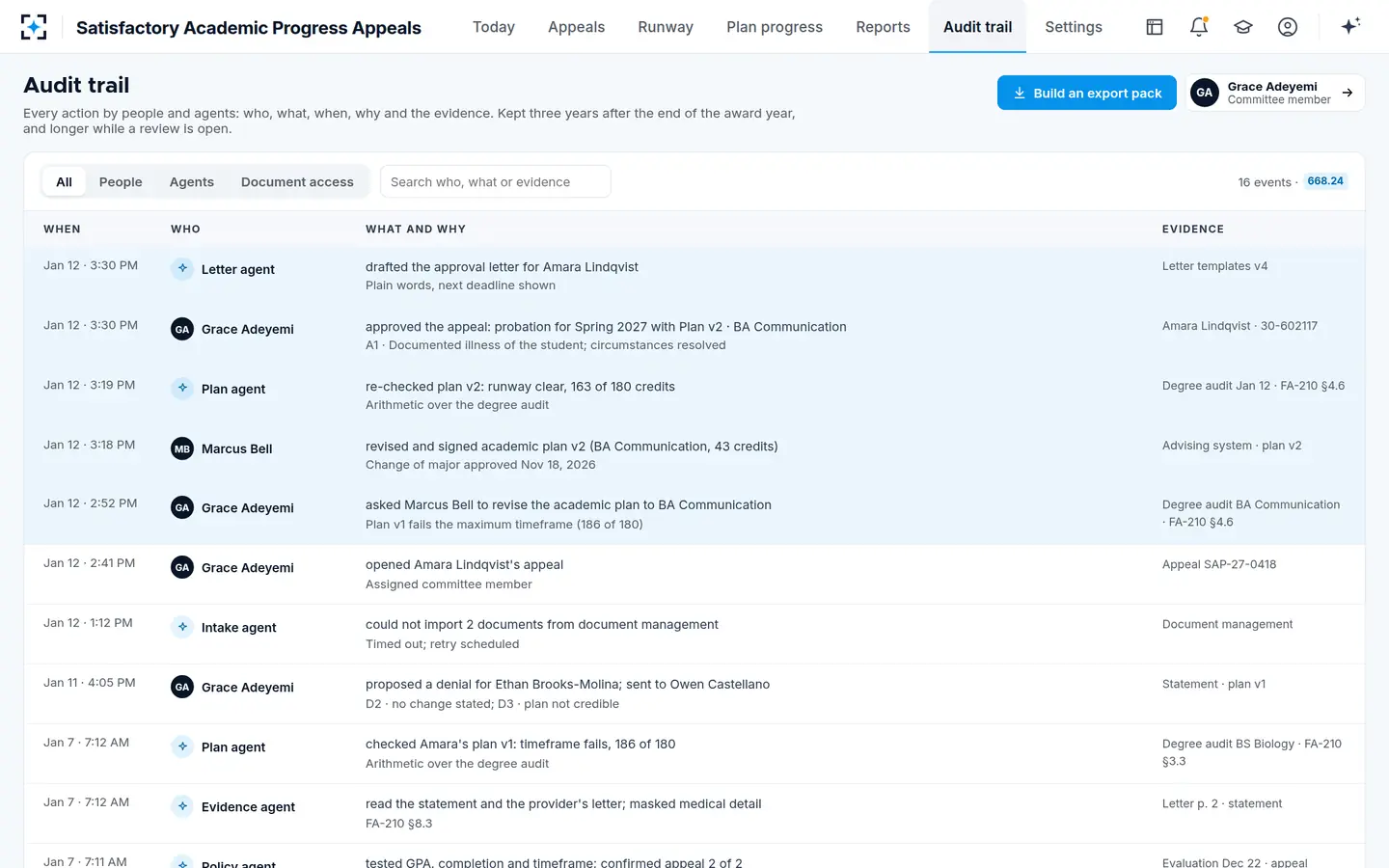Click the Document management evidence text
This screenshot has height=868, width=1389.
(1227, 624)
